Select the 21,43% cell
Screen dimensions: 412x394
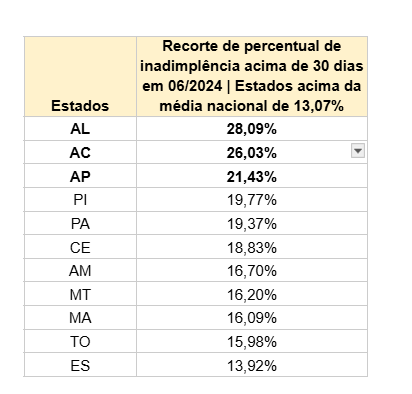point(252,176)
